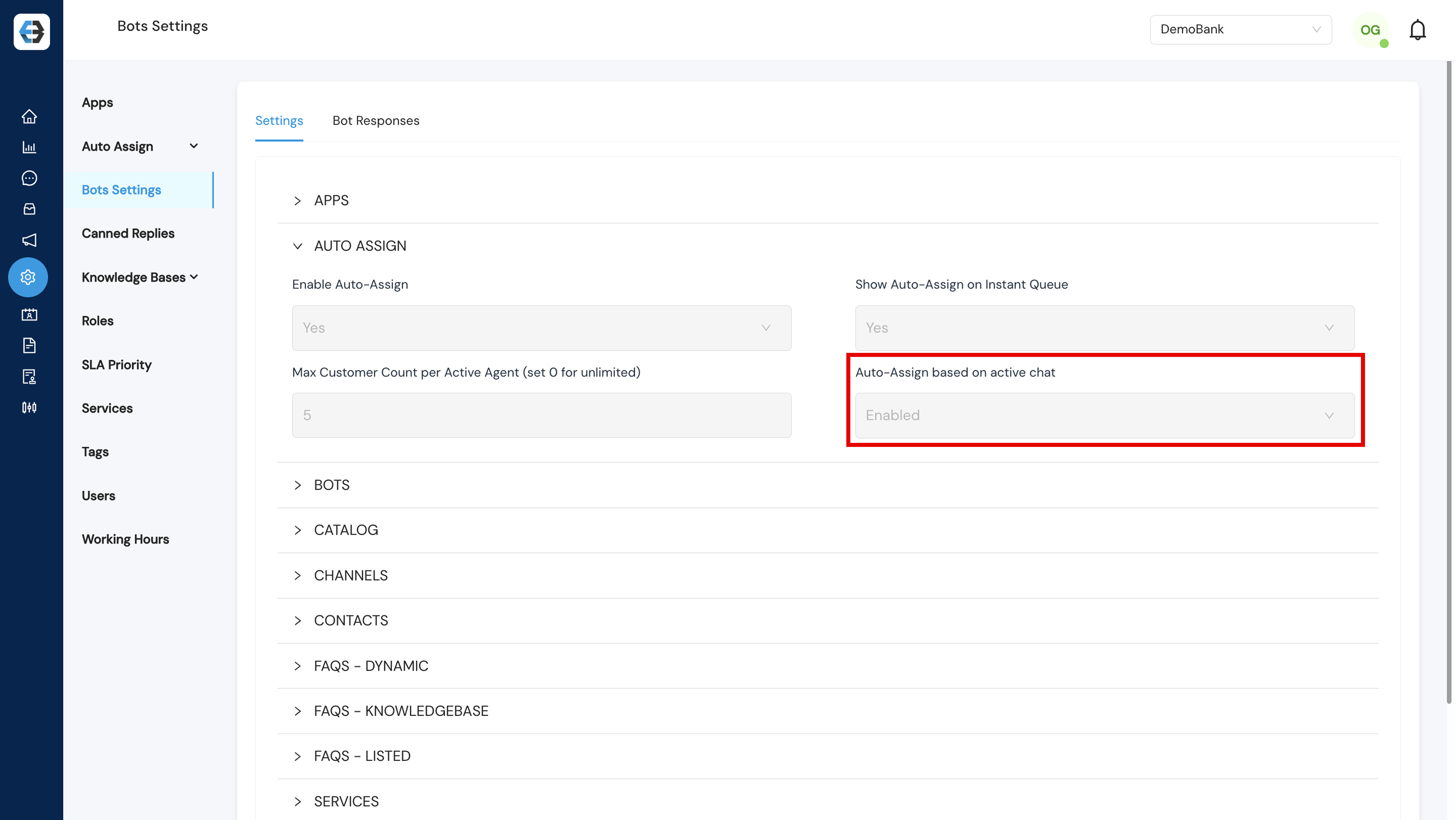Image resolution: width=1456 pixels, height=820 pixels.
Task: Open Enable Auto-Assign dropdown
Action: [x=541, y=328]
